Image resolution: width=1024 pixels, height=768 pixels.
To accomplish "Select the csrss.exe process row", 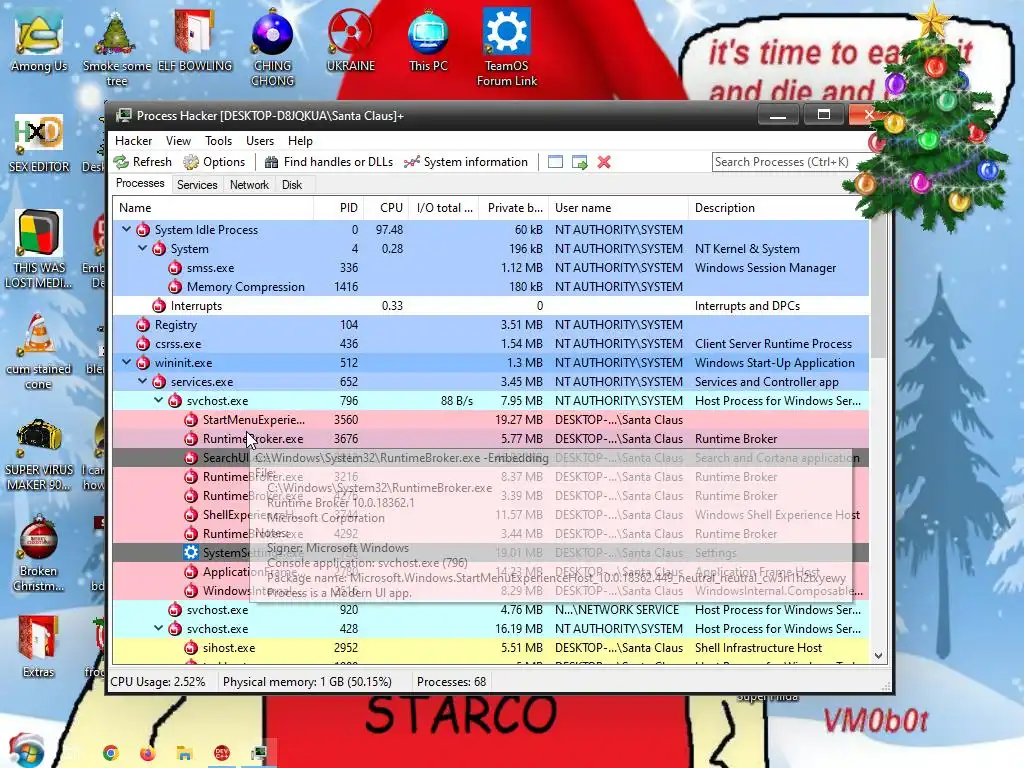I will click(491, 344).
